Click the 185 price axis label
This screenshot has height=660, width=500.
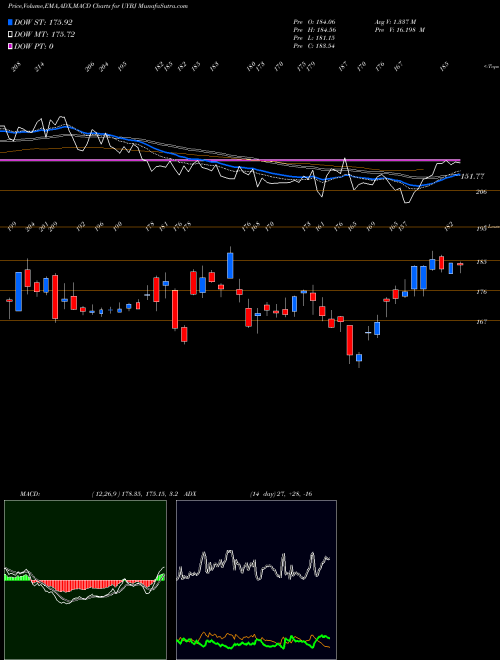[x=482, y=262]
